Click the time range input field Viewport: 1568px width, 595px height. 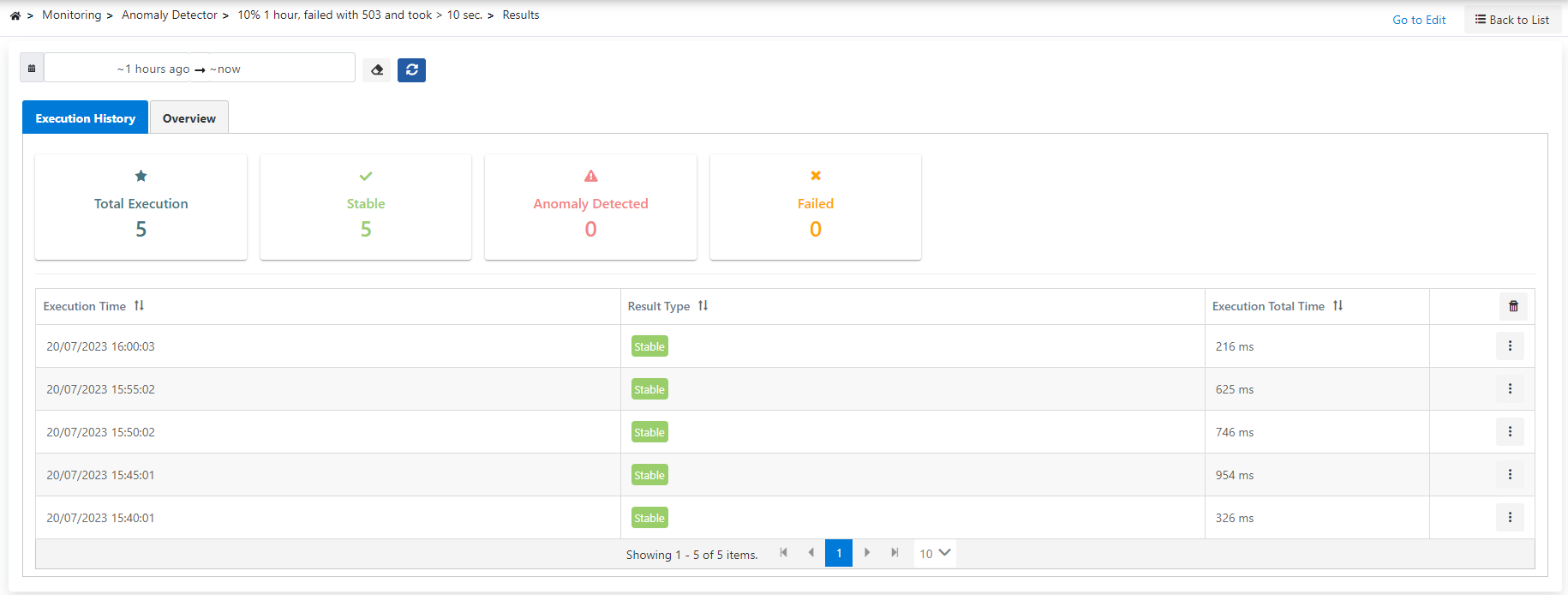199,69
